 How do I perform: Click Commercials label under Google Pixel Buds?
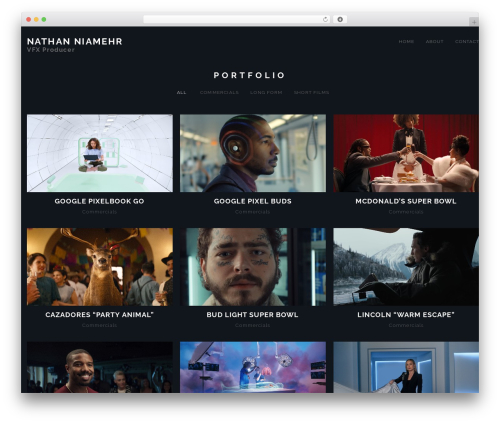(x=252, y=212)
